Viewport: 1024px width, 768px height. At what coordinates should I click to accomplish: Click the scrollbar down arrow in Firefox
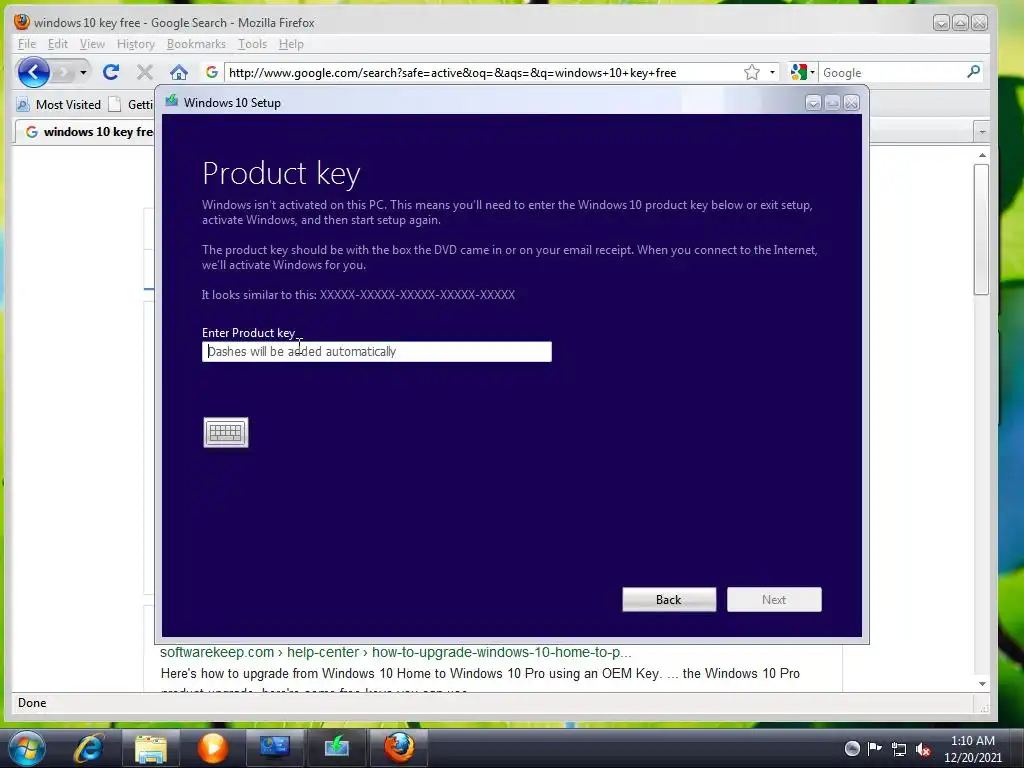point(982,684)
